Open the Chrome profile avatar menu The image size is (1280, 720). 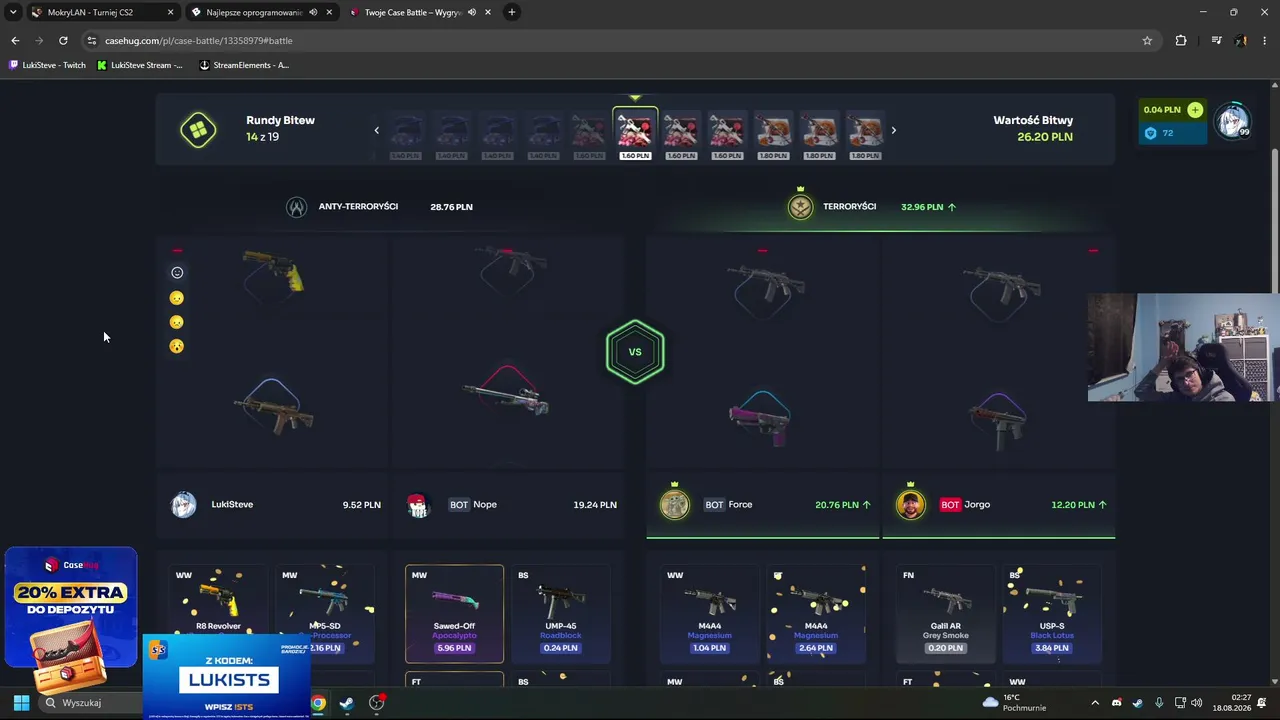(x=1241, y=41)
